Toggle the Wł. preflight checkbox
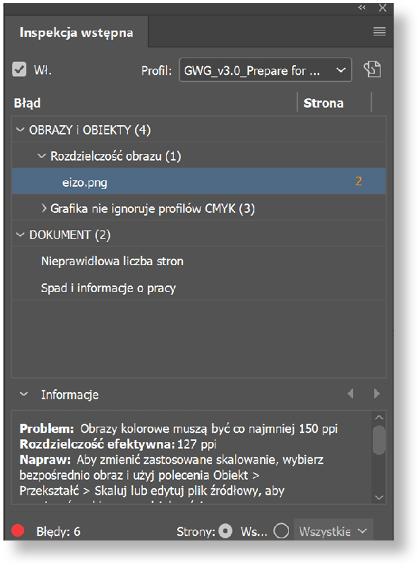Viewport: 420px width, 567px height. (x=19, y=69)
